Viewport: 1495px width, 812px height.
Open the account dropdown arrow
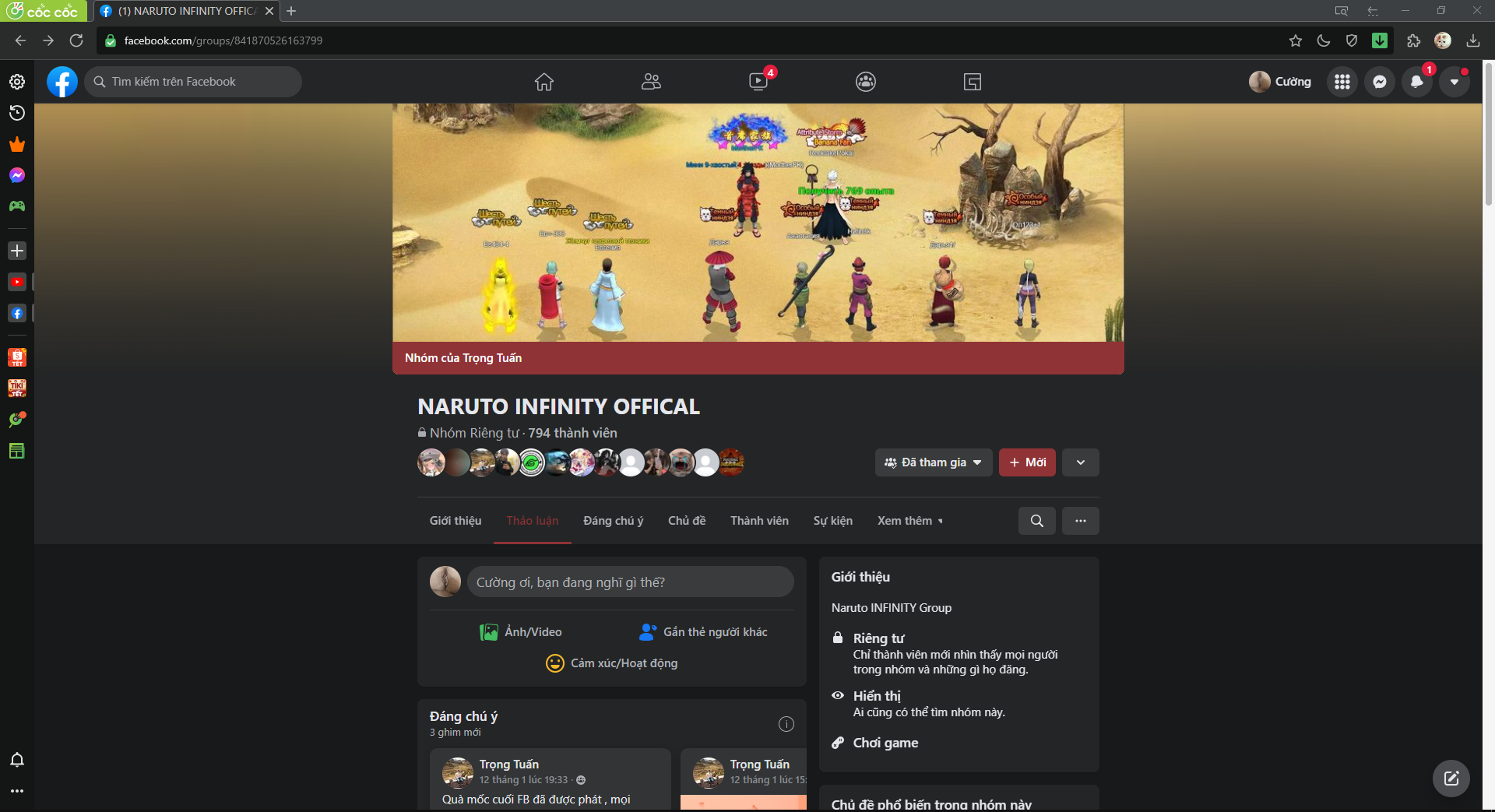coord(1455,82)
